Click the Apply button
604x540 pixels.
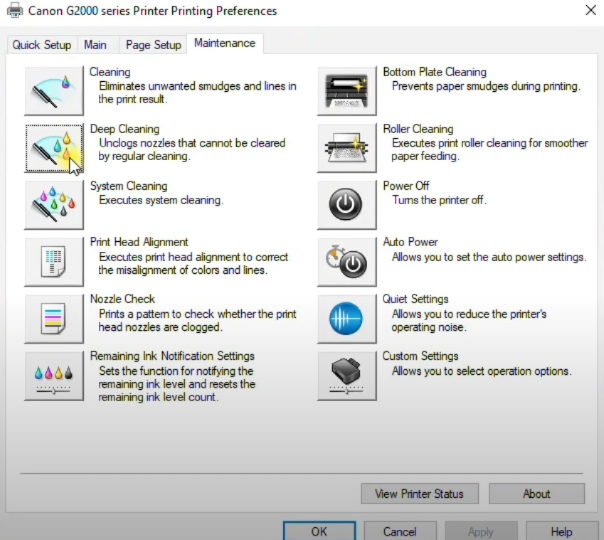click(481, 532)
